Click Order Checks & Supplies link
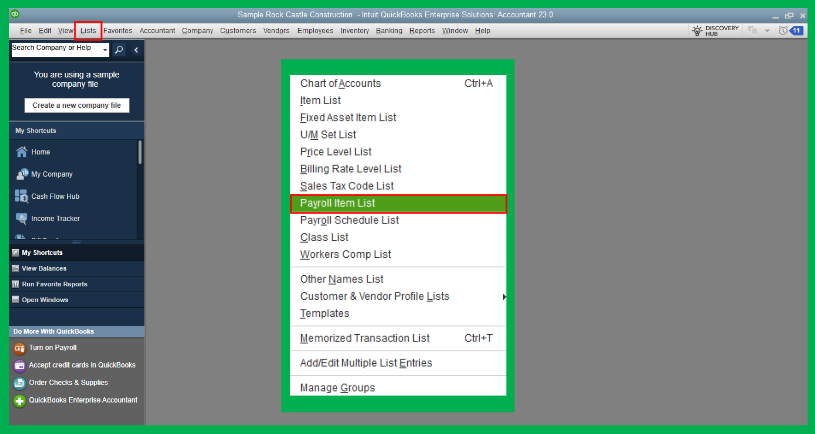Image resolution: width=815 pixels, height=434 pixels. pyautogui.click(x=69, y=383)
